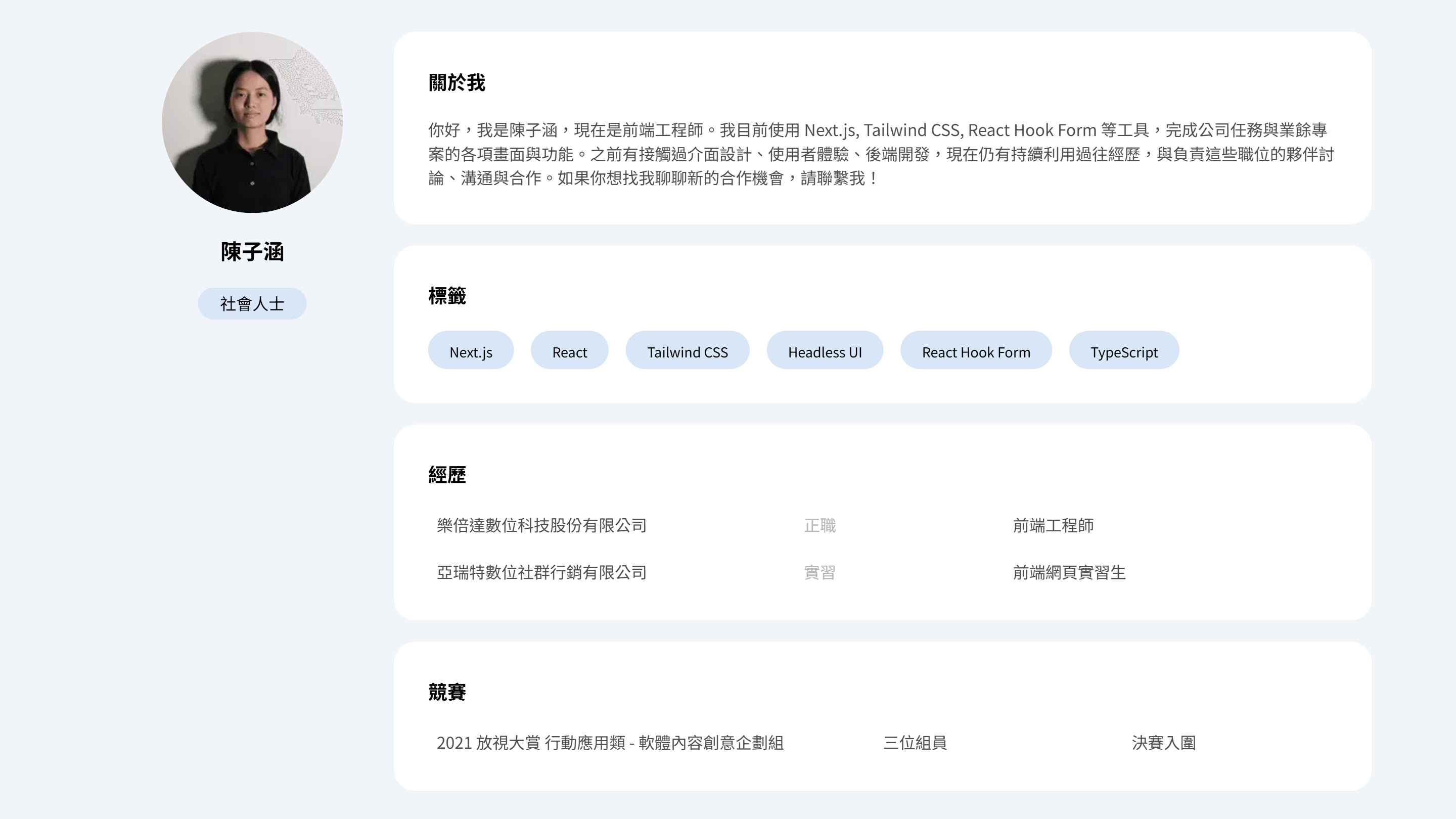The height and width of the screenshot is (819, 1456).
Task: Click the 競賽 section heading
Action: (447, 692)
